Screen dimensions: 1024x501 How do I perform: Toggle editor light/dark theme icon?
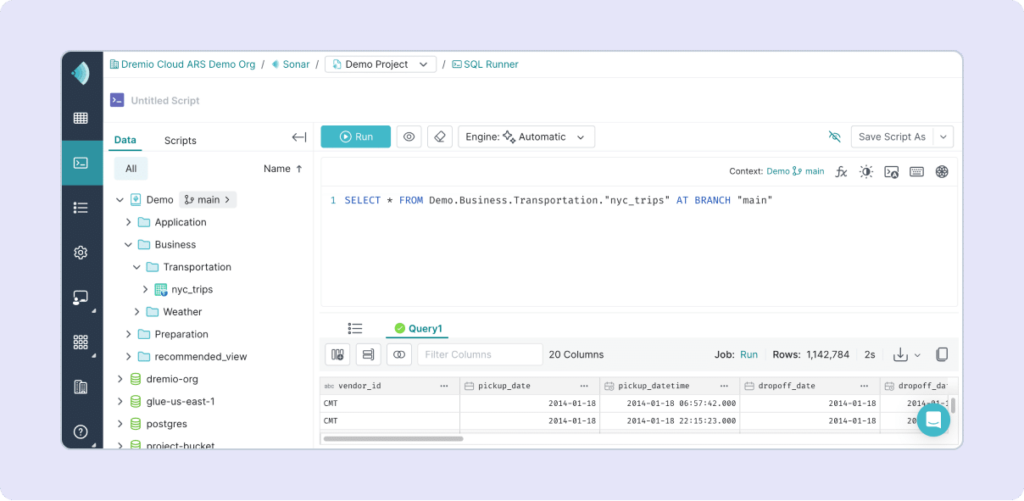click(866, 172)
